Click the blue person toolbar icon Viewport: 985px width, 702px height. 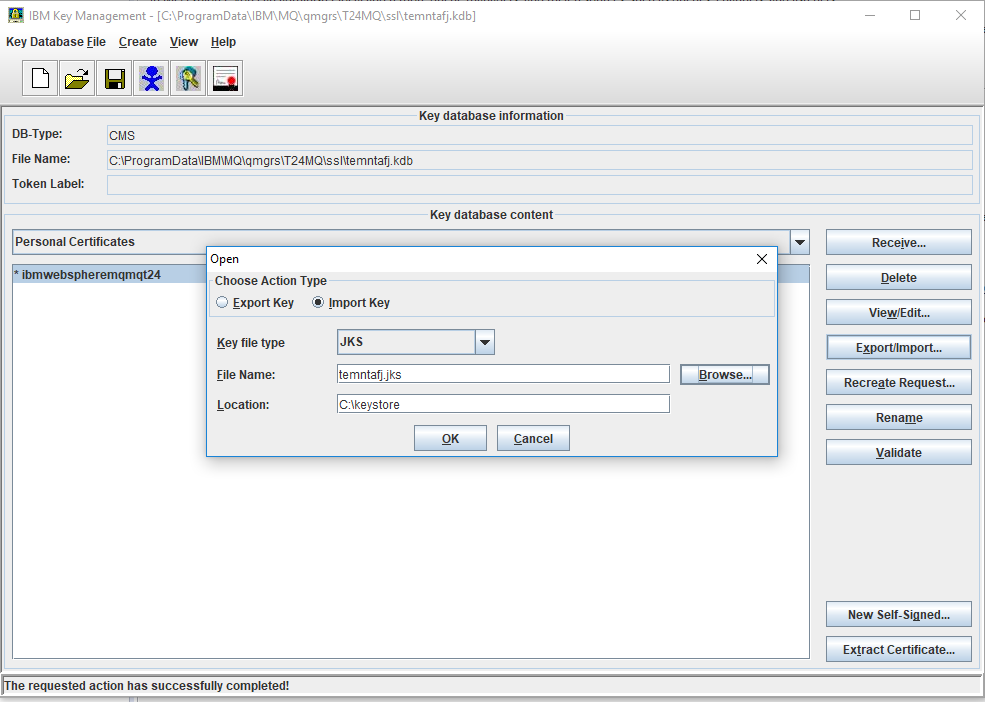click(x=151, y=79)
